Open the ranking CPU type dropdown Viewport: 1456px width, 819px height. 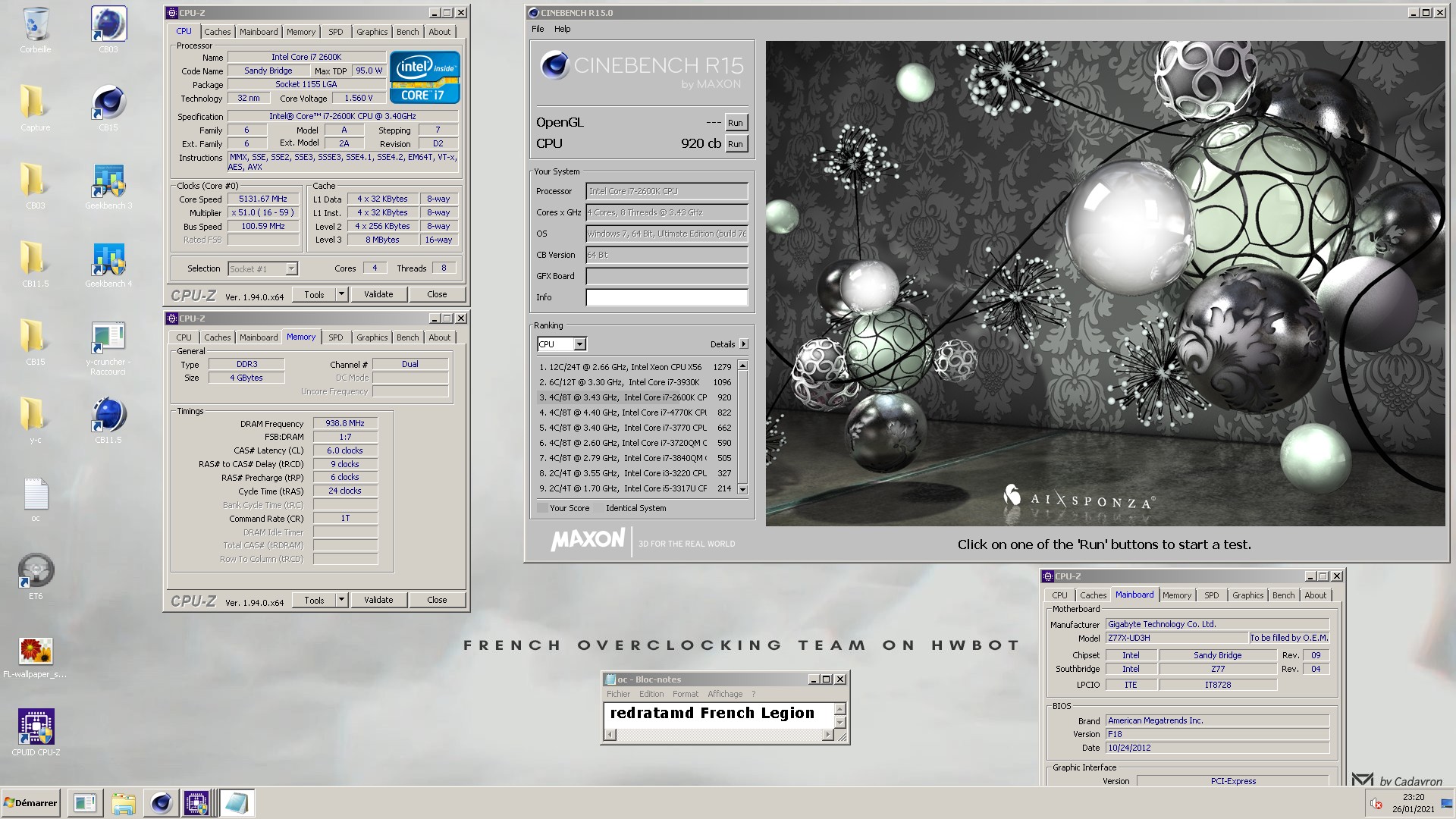[x=561, y=344]
